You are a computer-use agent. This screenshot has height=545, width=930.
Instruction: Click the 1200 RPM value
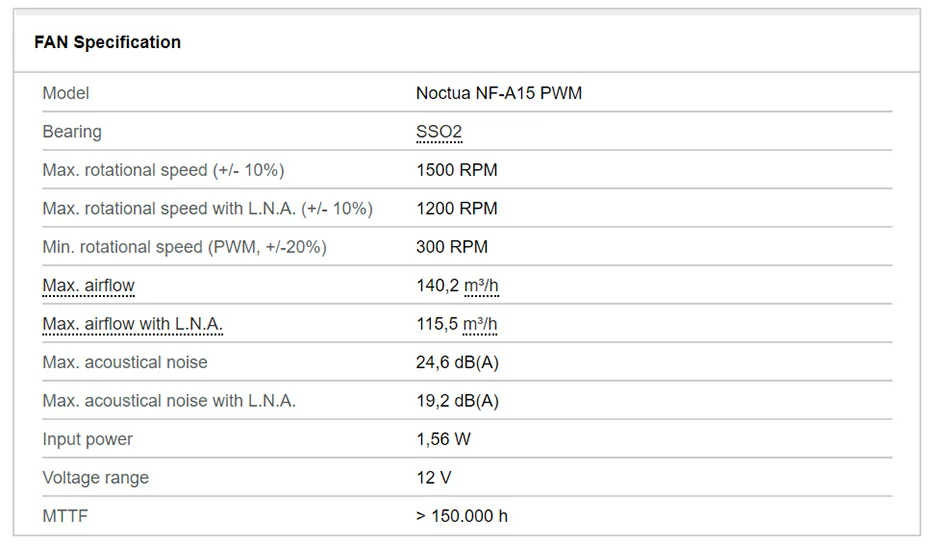pos(456,209)
